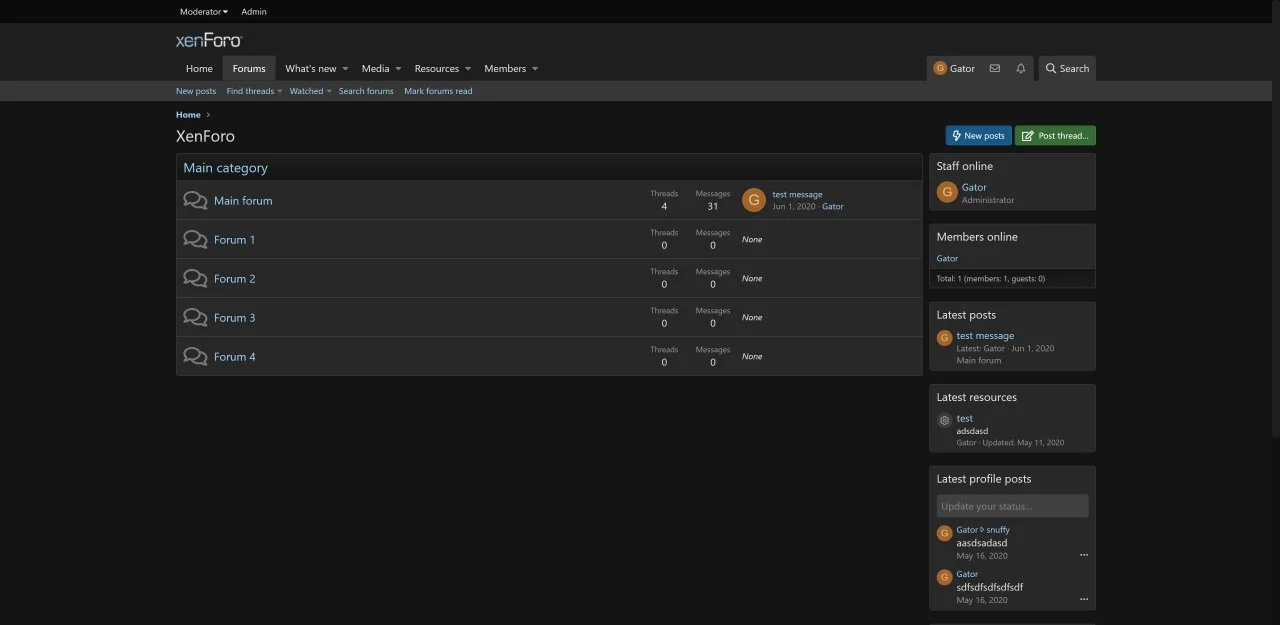Click the test resource gear icon

pyautogui.click(x=944, y=421)
